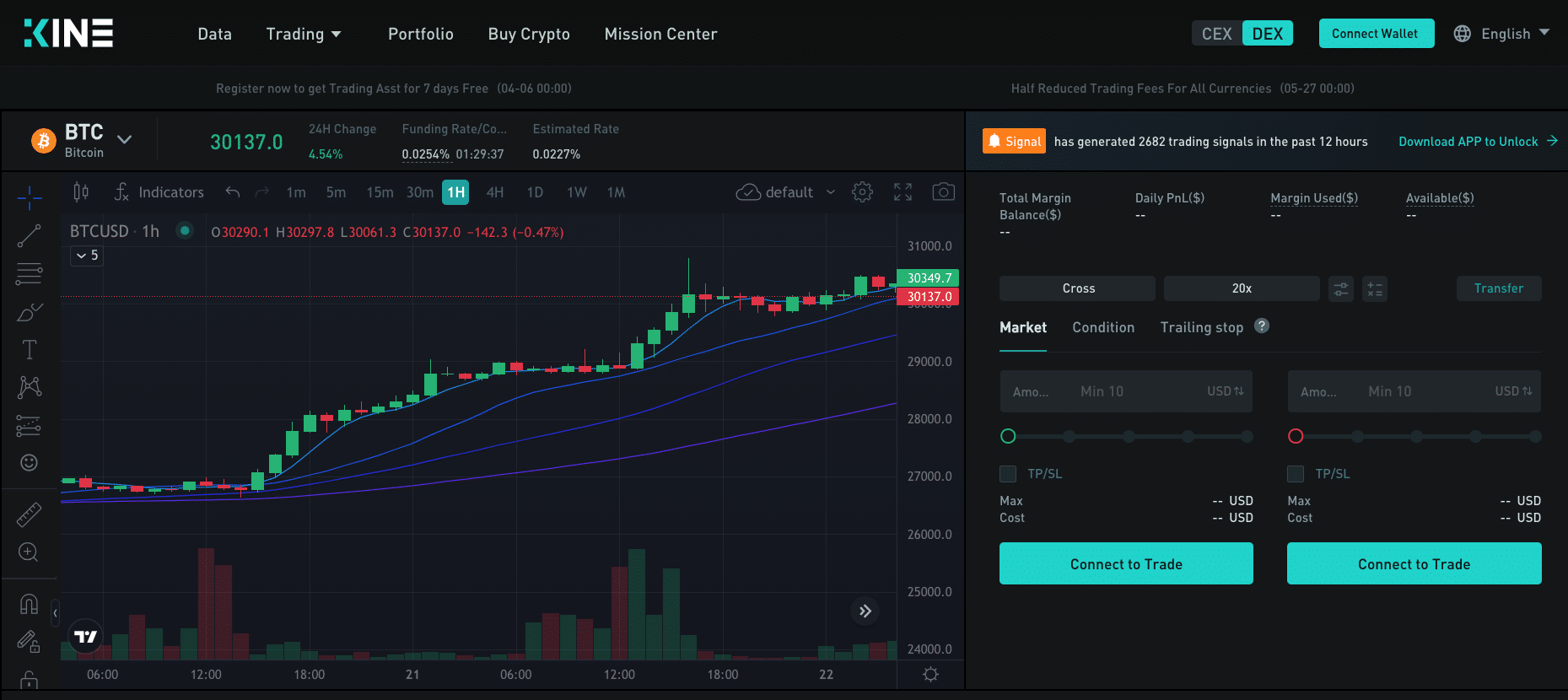Screen dimensions: 1568x700
Task: Select the trend line drawing tool
Action: (x=30, y=236)
